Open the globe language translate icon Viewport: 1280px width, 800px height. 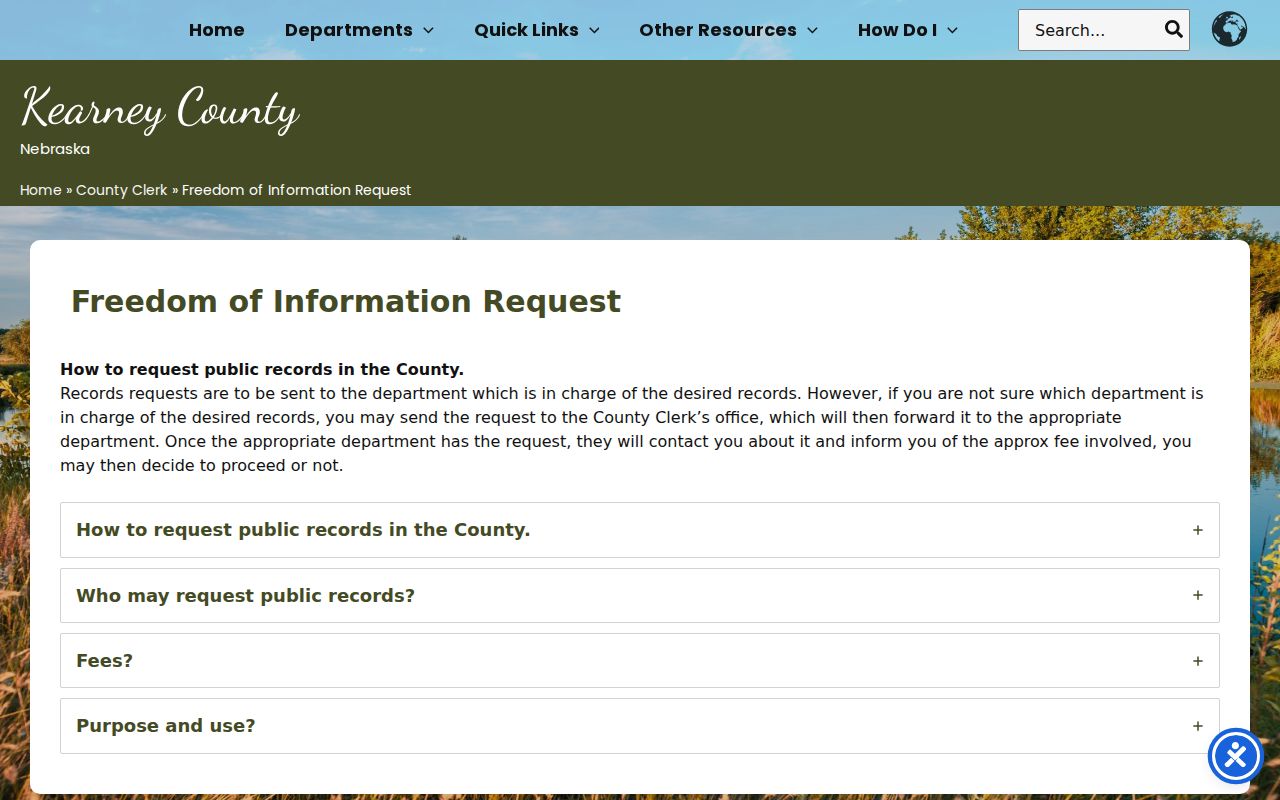pos(1229,29)
